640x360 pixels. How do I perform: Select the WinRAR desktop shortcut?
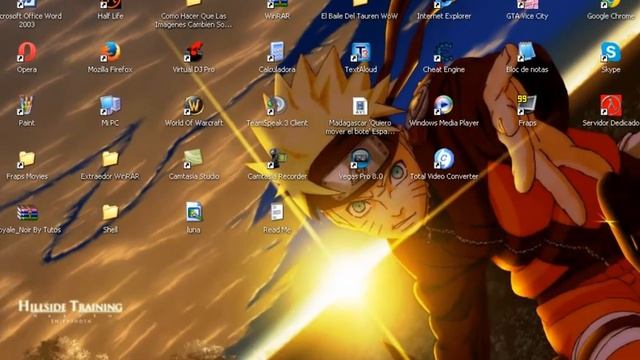click(x=277, y=4)
